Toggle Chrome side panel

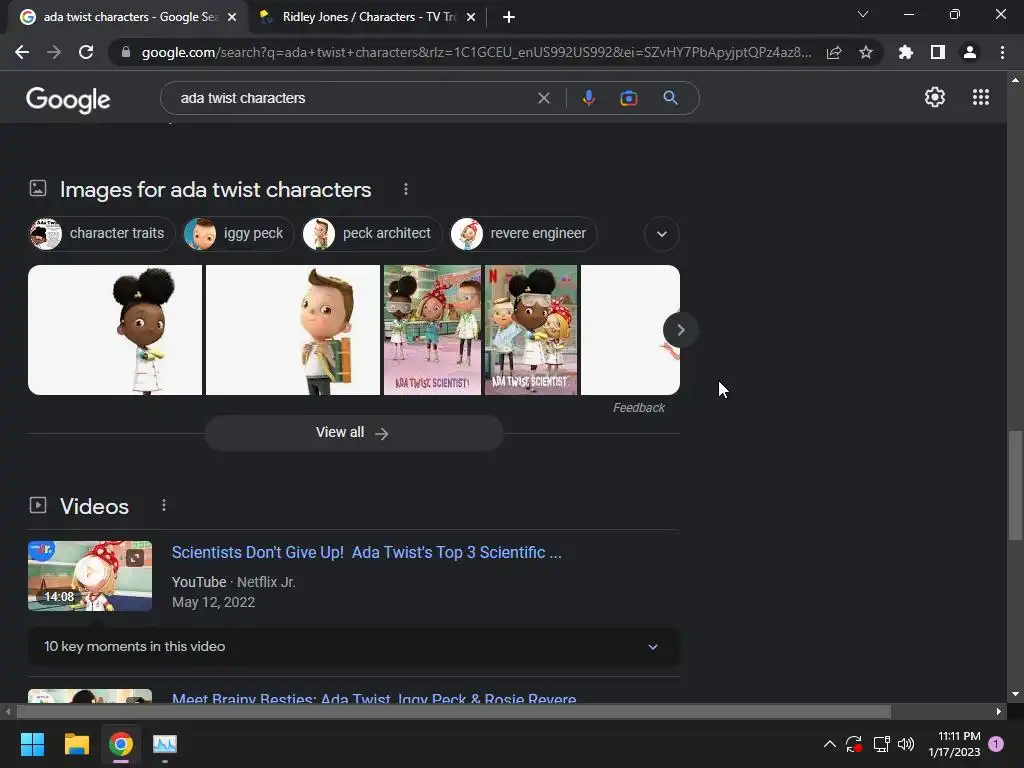click(938, 52)
